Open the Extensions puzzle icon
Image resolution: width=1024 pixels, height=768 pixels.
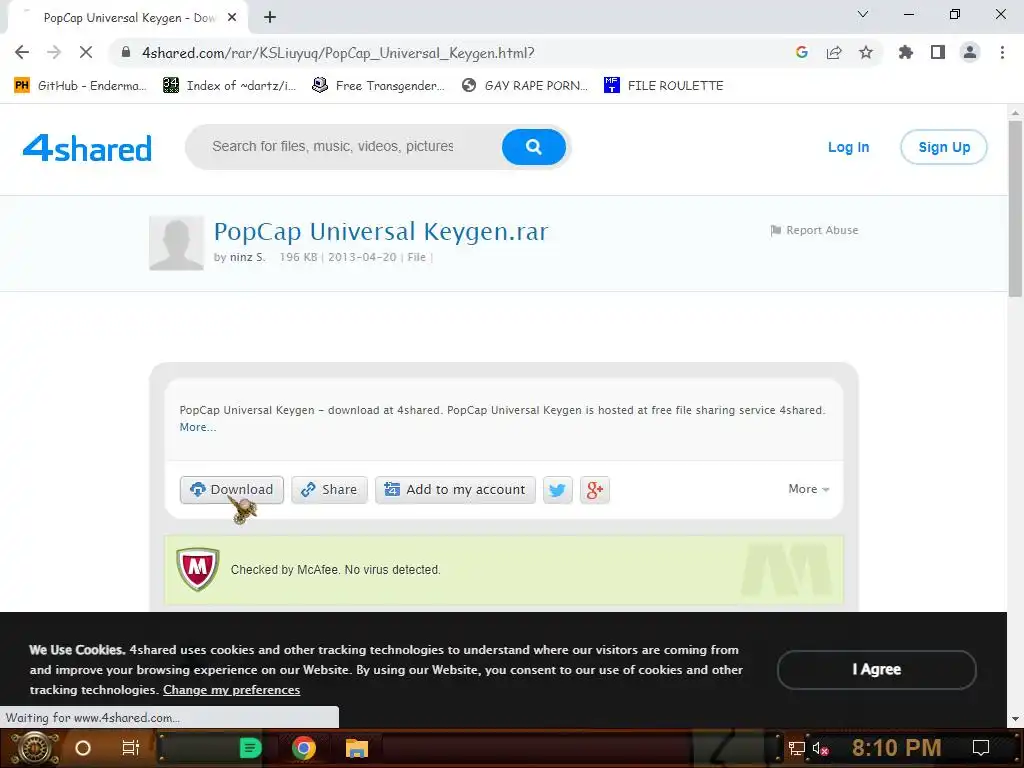pyautogui.click(x=906, y=52)
